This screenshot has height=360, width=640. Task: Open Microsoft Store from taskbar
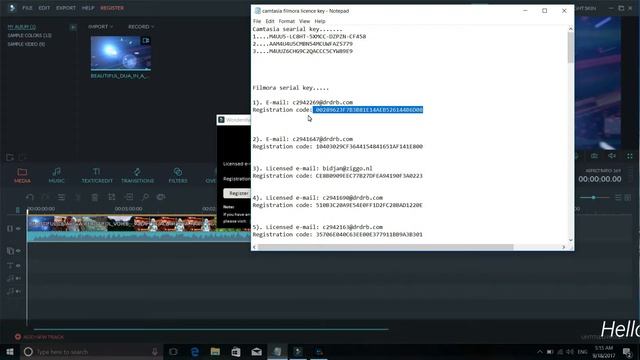coord(236,351)
